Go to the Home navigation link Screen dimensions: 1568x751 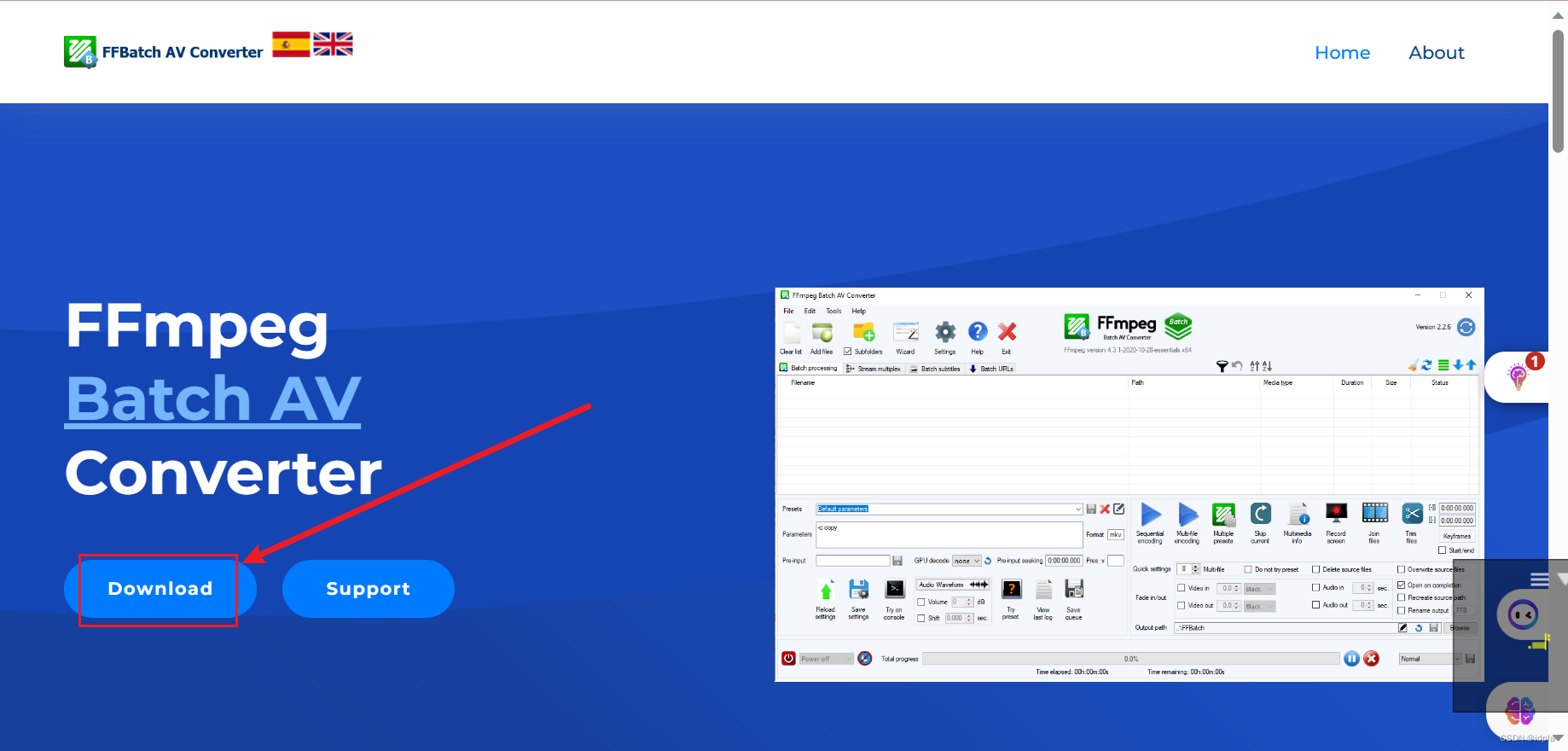pyautogui.click(x=1343, y=53)
